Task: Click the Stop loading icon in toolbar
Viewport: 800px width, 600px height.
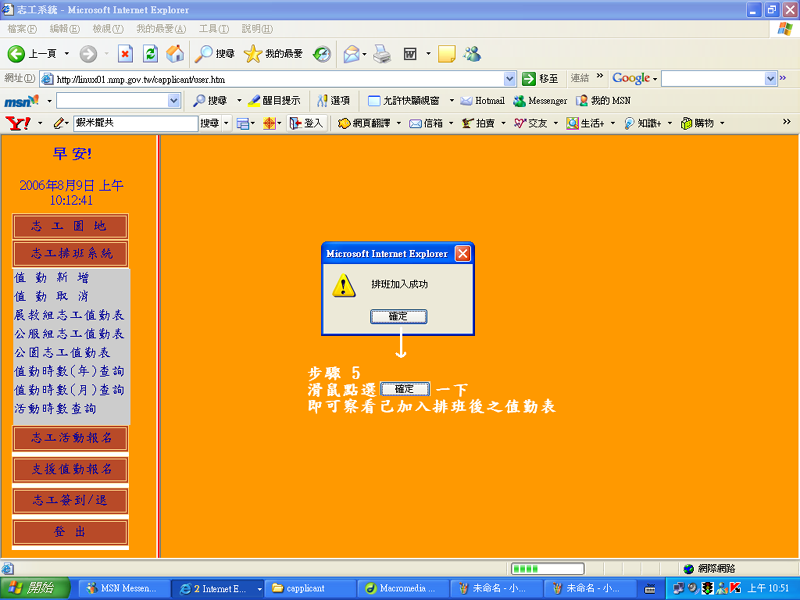Action: pyautogui.click(x=125, y=54)
